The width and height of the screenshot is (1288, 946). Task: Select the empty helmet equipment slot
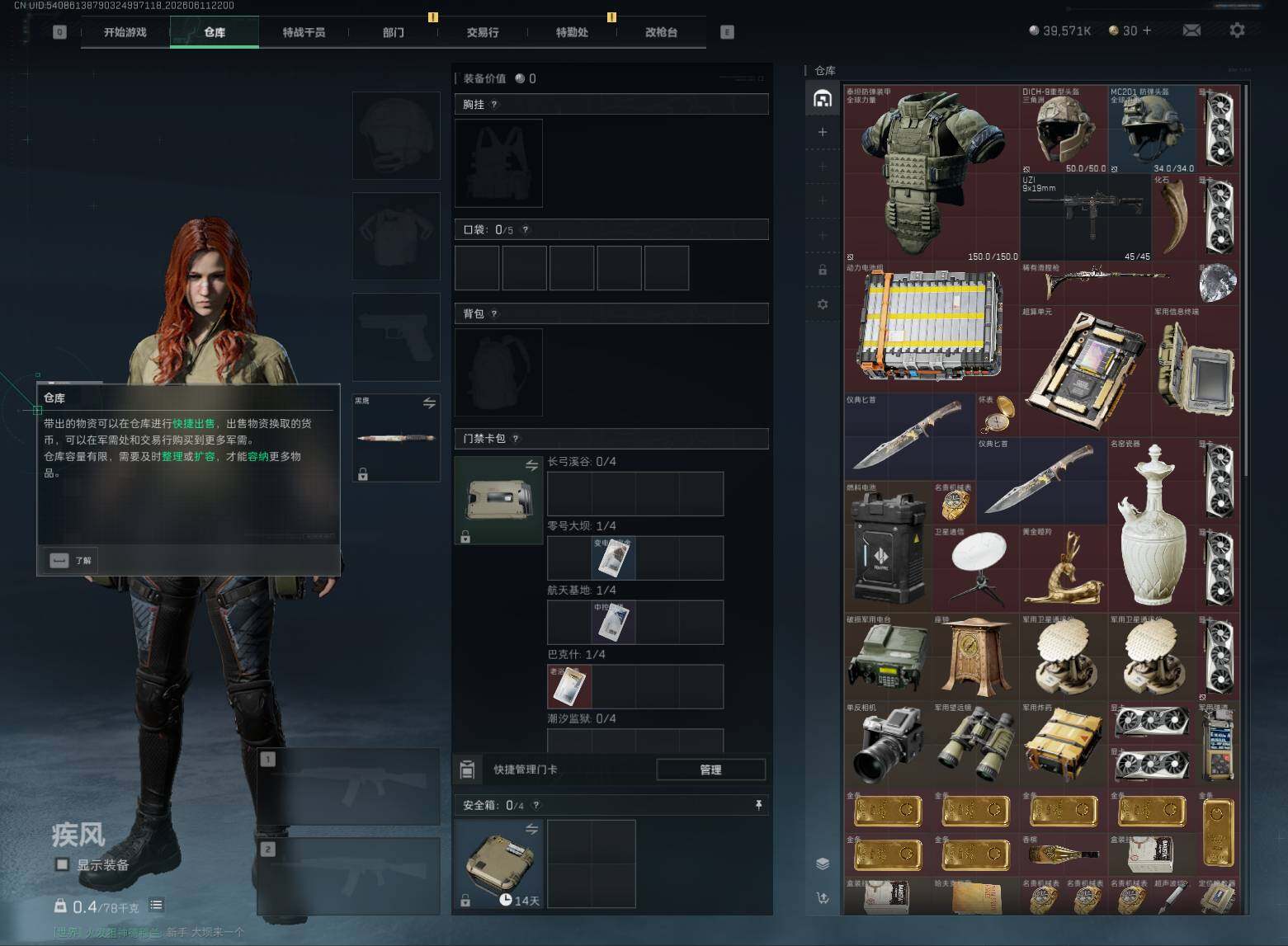coord(396,135)
